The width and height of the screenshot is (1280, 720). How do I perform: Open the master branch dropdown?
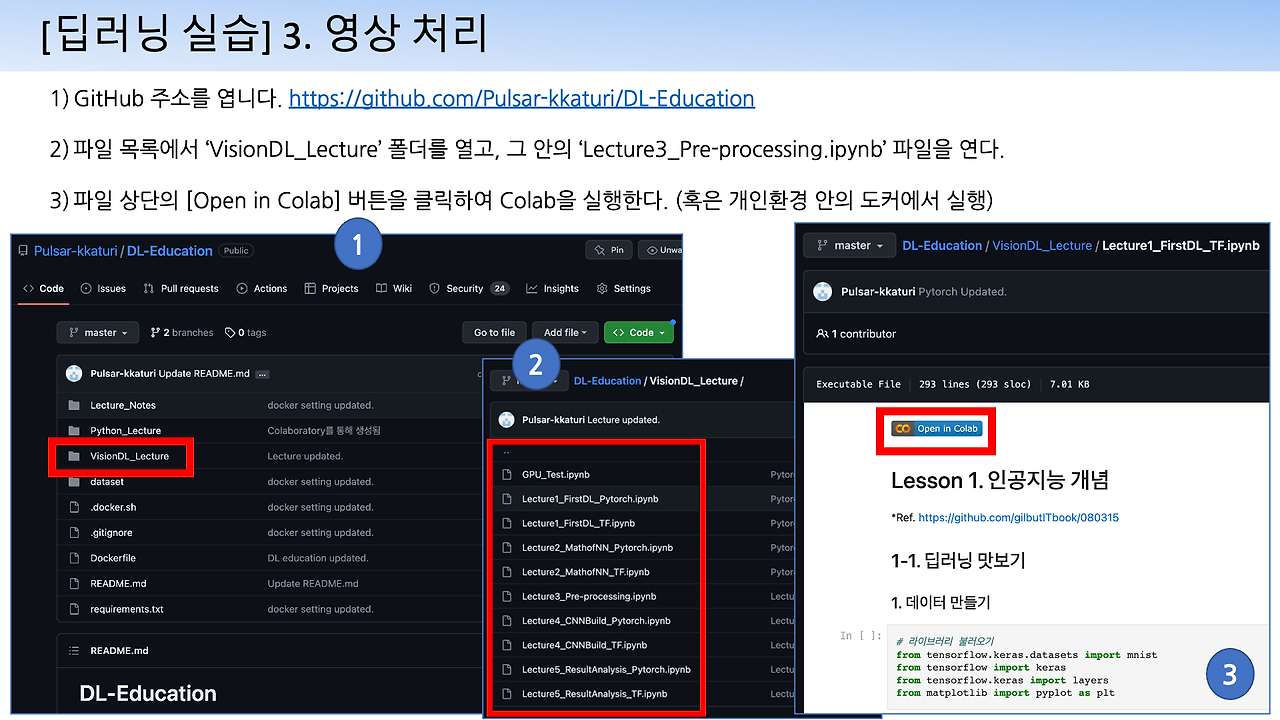tap(97, 331)
